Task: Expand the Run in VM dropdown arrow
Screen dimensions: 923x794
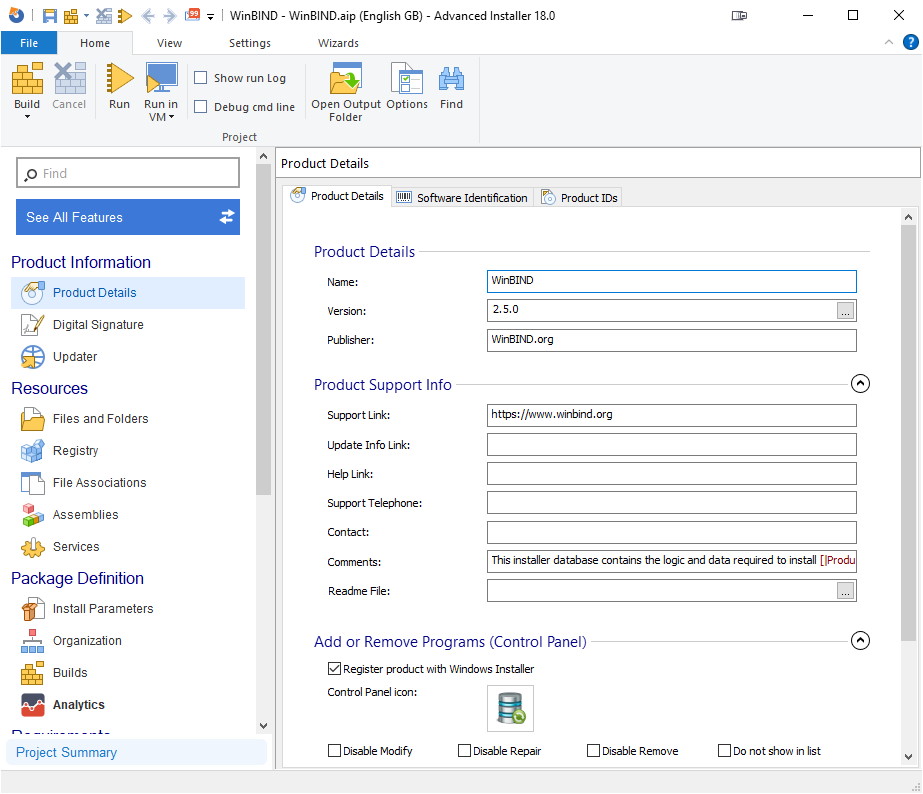Action: (171, 117)
